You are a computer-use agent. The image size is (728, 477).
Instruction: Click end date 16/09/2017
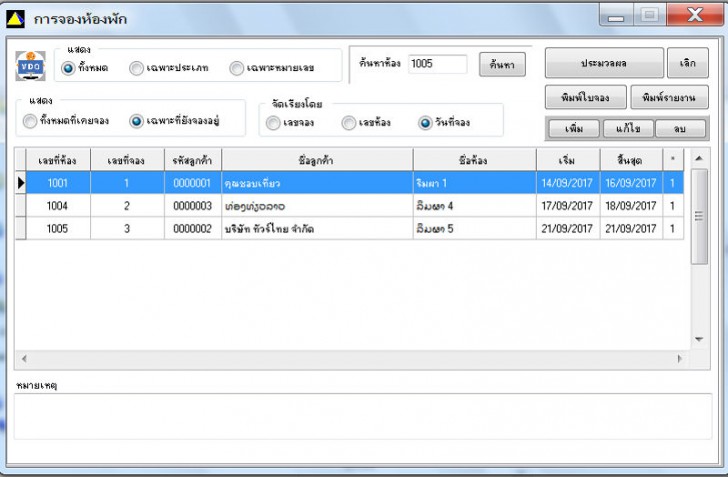pyautogui.click(x=631, y=183)
